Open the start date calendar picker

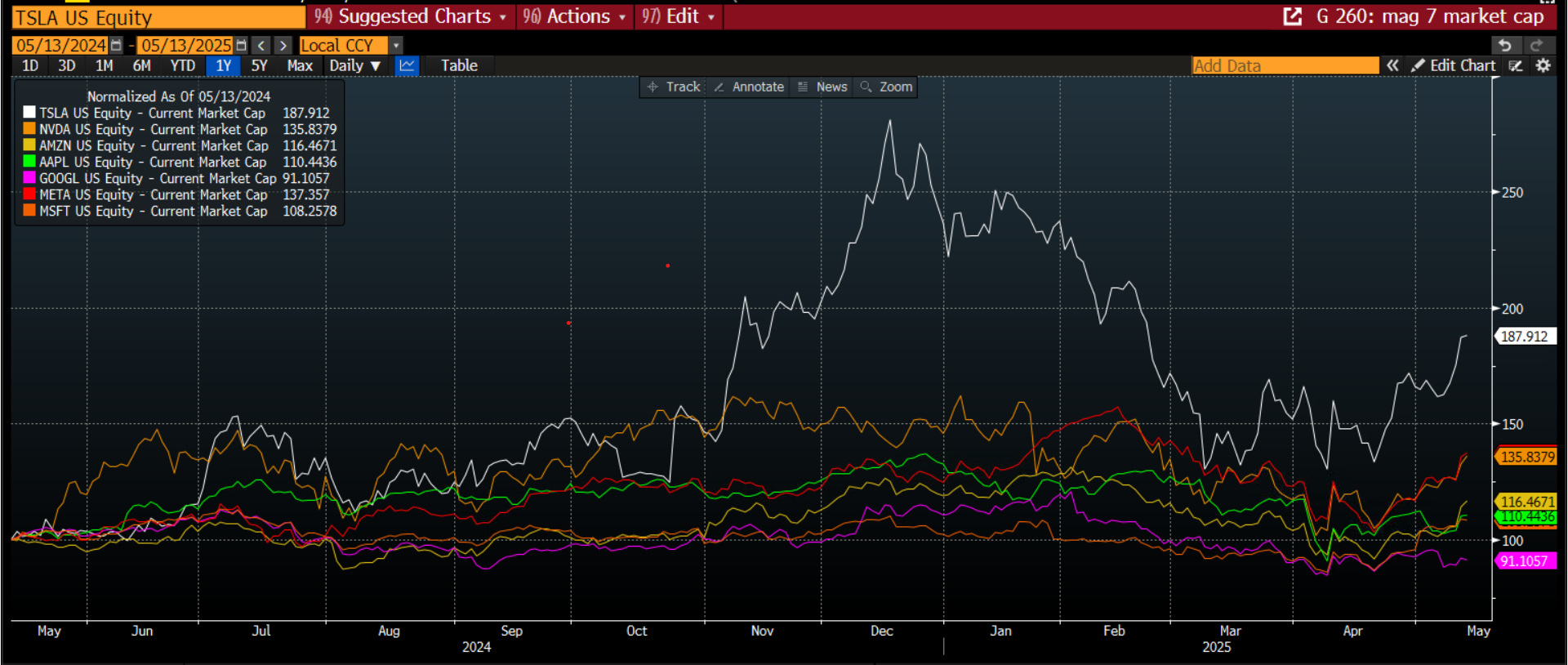pyautogui.click(x=116, y=46)
